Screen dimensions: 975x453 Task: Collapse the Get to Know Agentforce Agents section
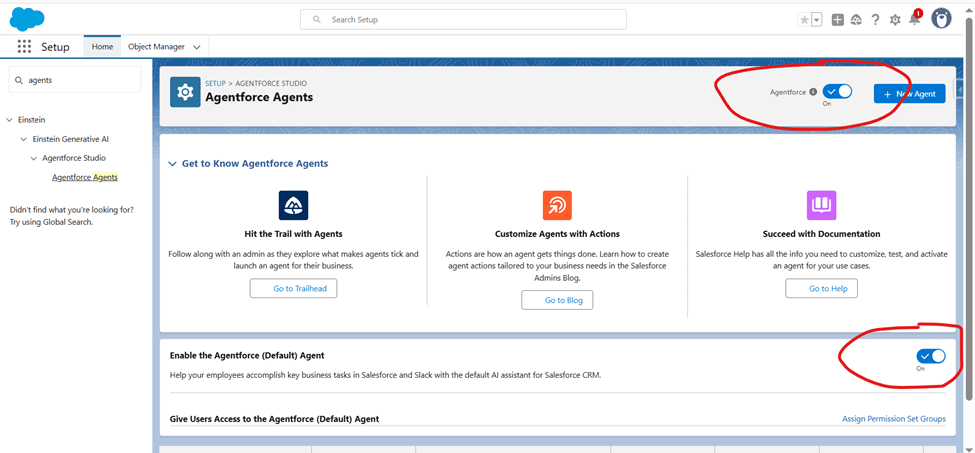point(173,164)
